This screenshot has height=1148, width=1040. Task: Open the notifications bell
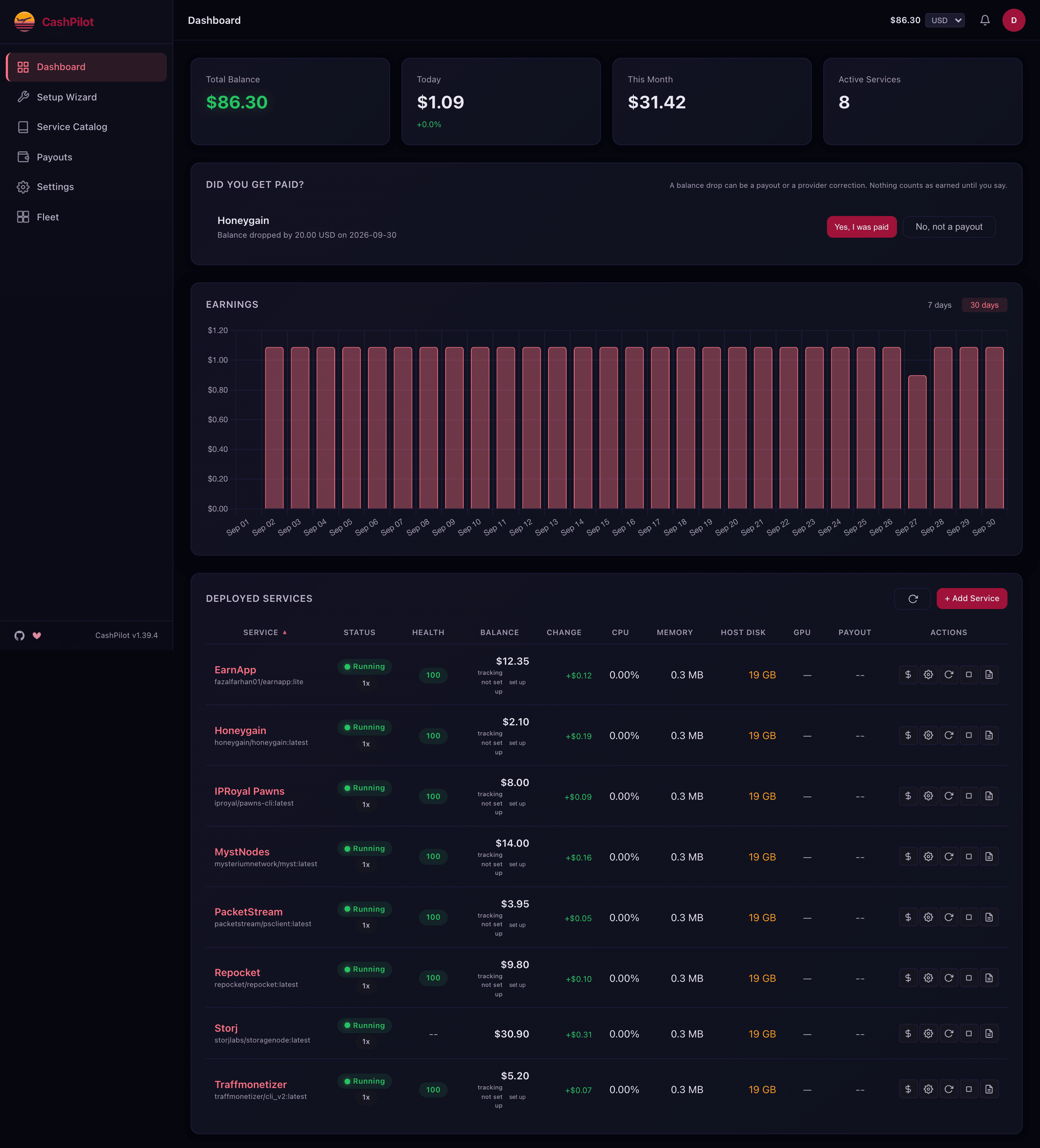click(985, 21)
